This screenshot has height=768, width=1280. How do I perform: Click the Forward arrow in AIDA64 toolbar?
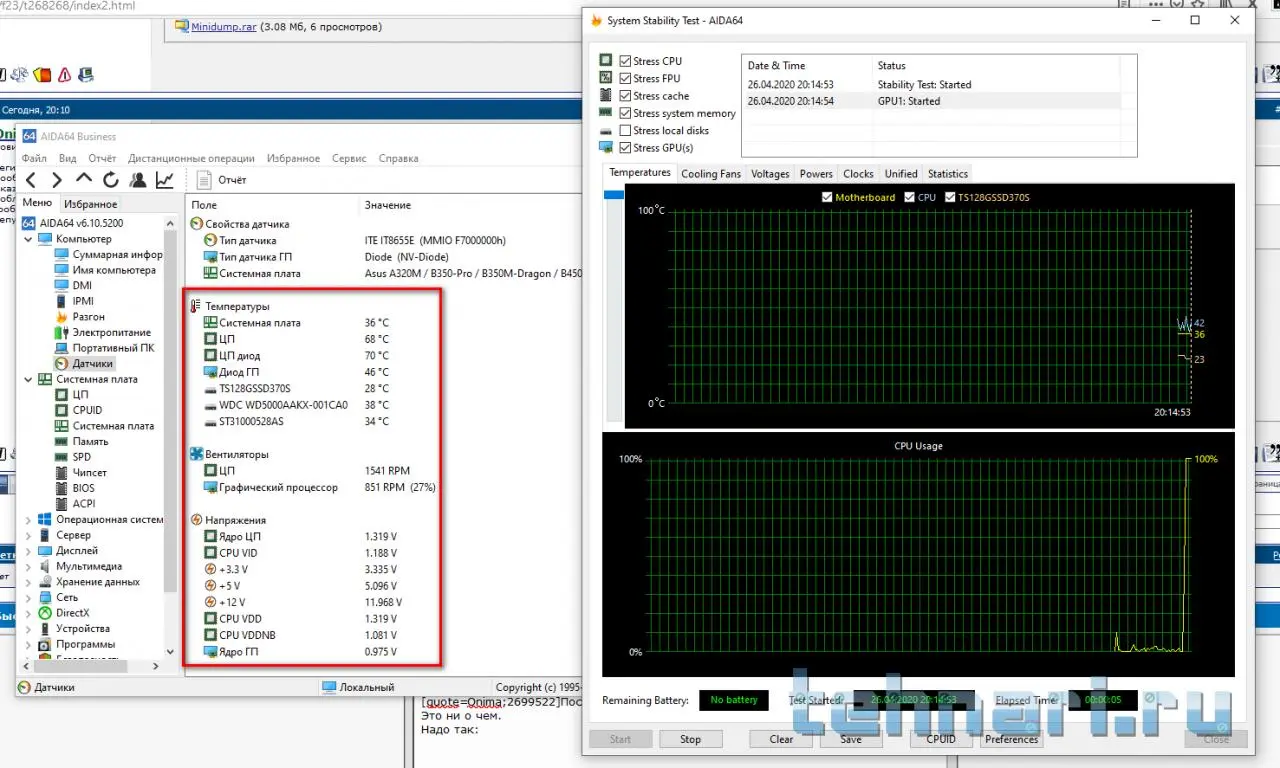point(57,180)
